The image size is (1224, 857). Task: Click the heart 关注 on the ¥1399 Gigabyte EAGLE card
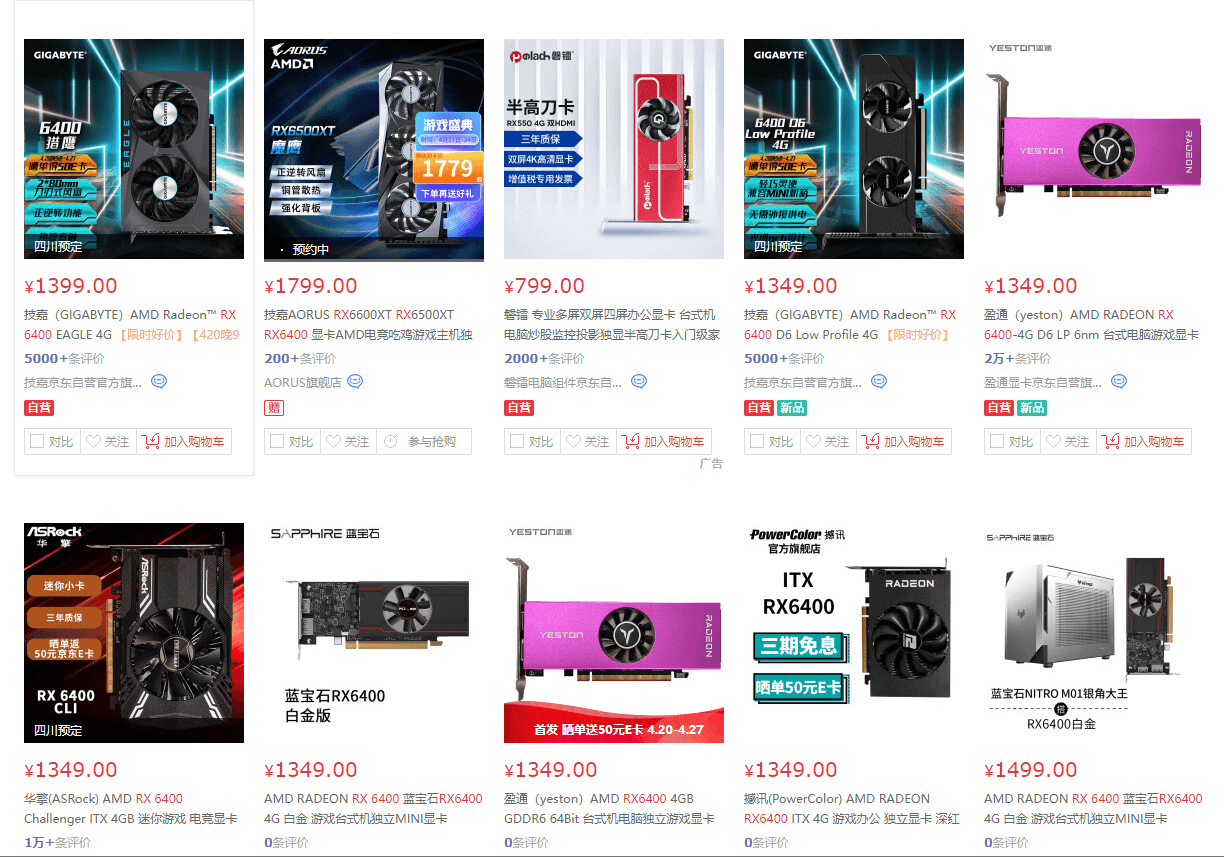click(x=108, y=441)
